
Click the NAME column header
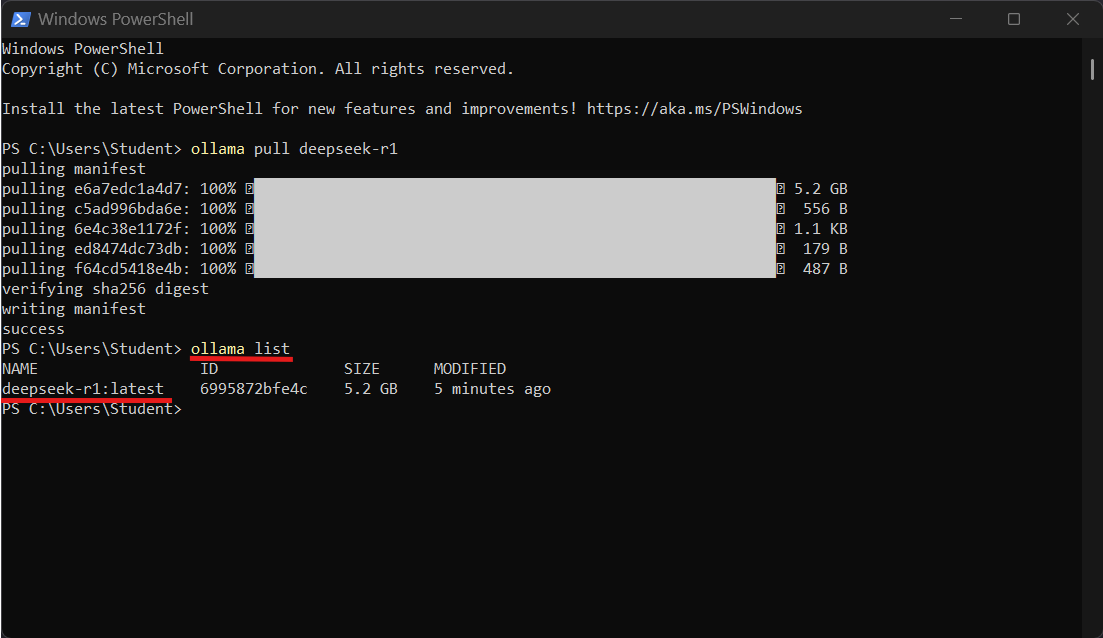click(x=20, y=369)
